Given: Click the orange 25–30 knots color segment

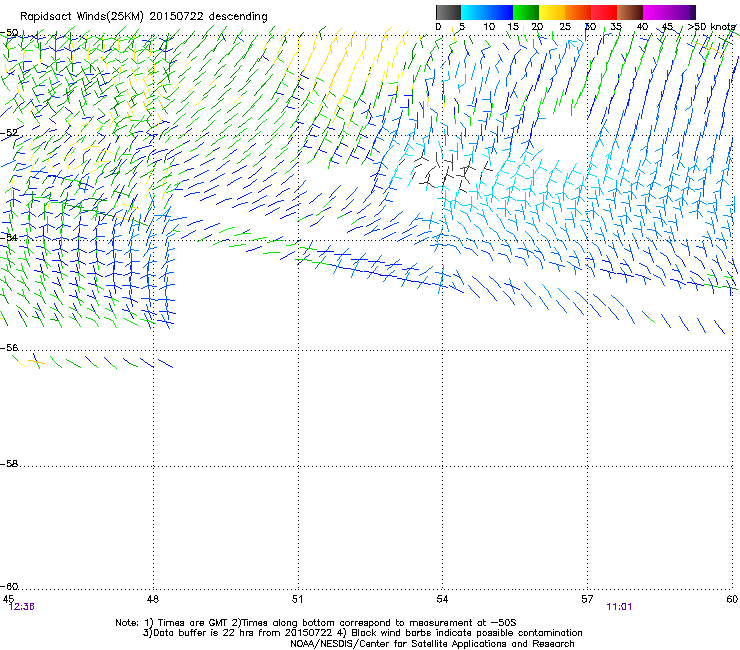Looking at the screenshot, I should point(578,12).
